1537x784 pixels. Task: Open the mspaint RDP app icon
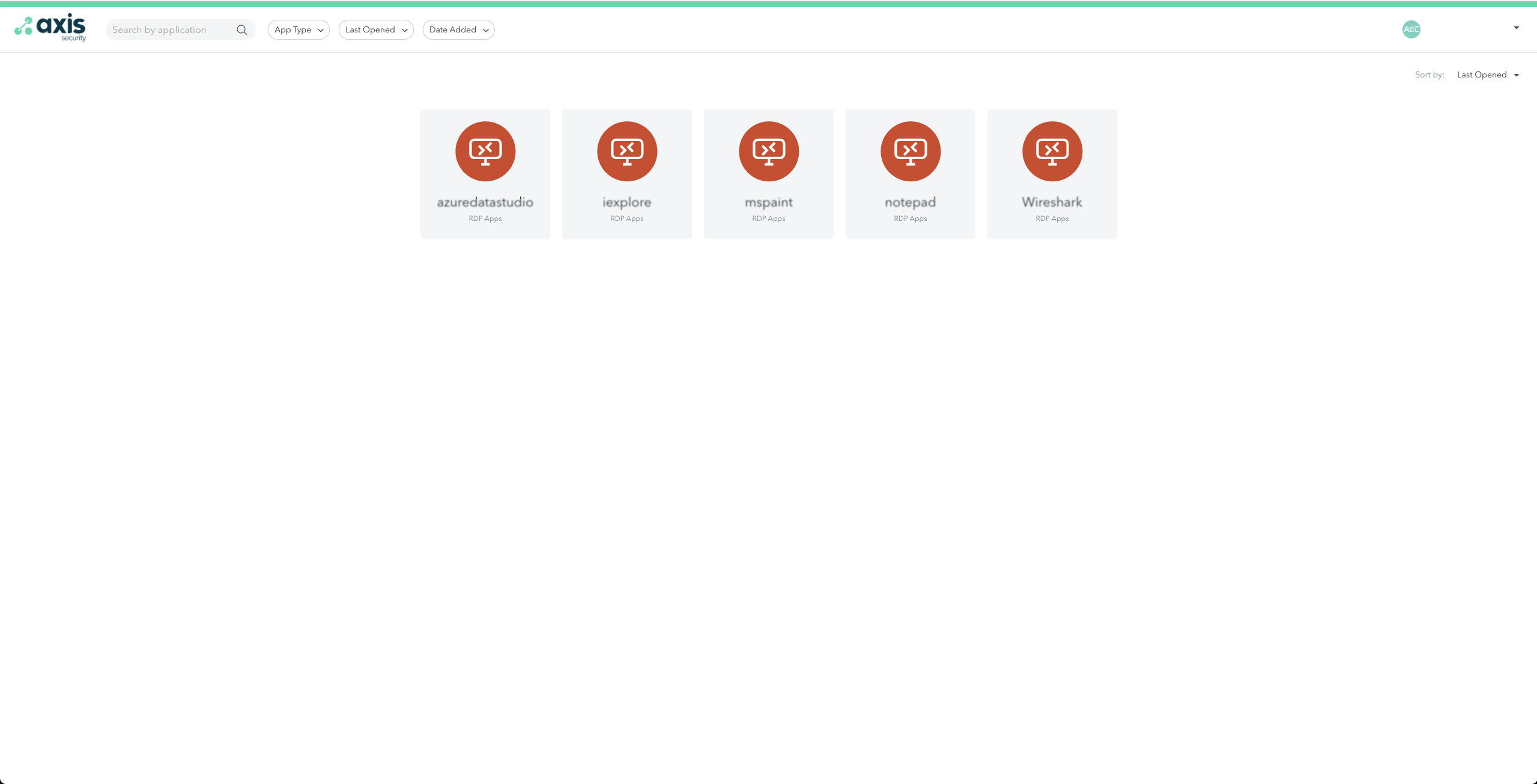[769, 151]
